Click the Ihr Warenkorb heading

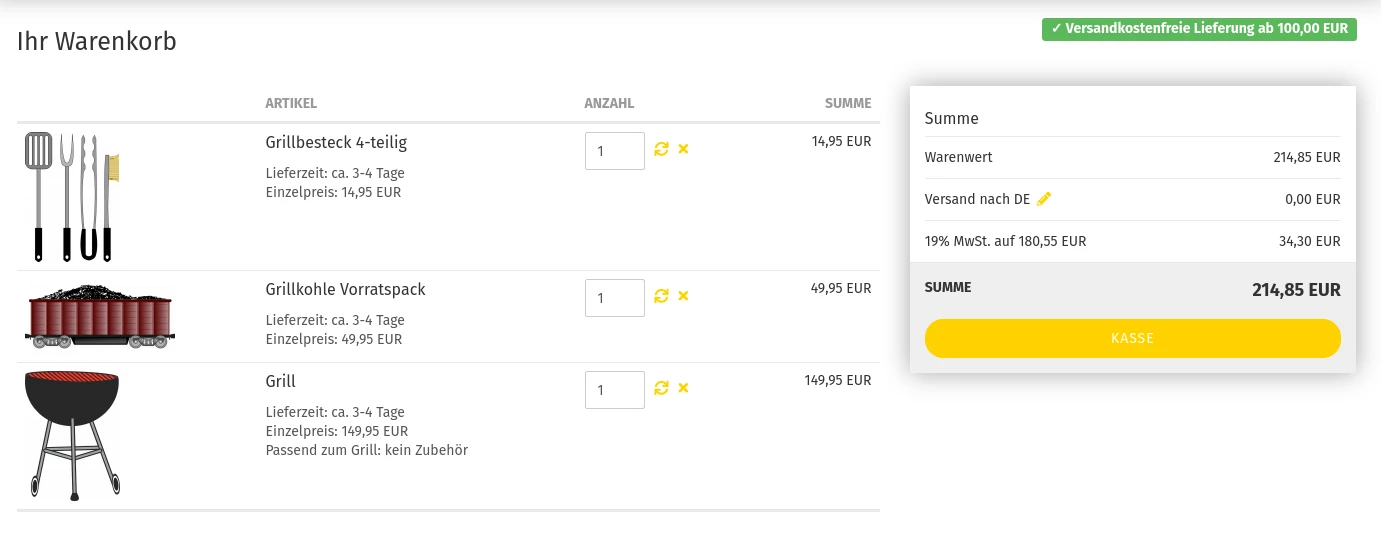(x=97, y=42)
